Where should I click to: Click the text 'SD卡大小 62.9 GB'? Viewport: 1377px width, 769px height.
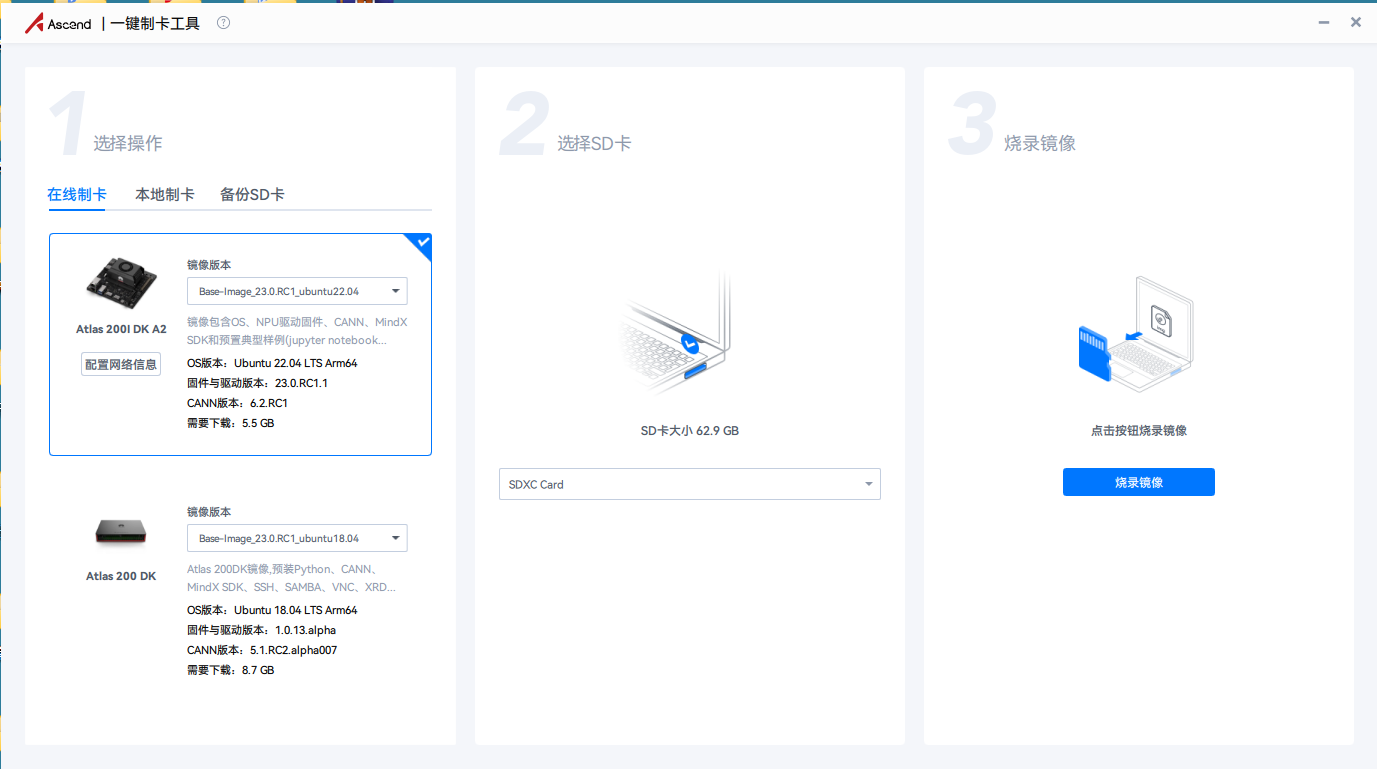click(x=690, y=431)
